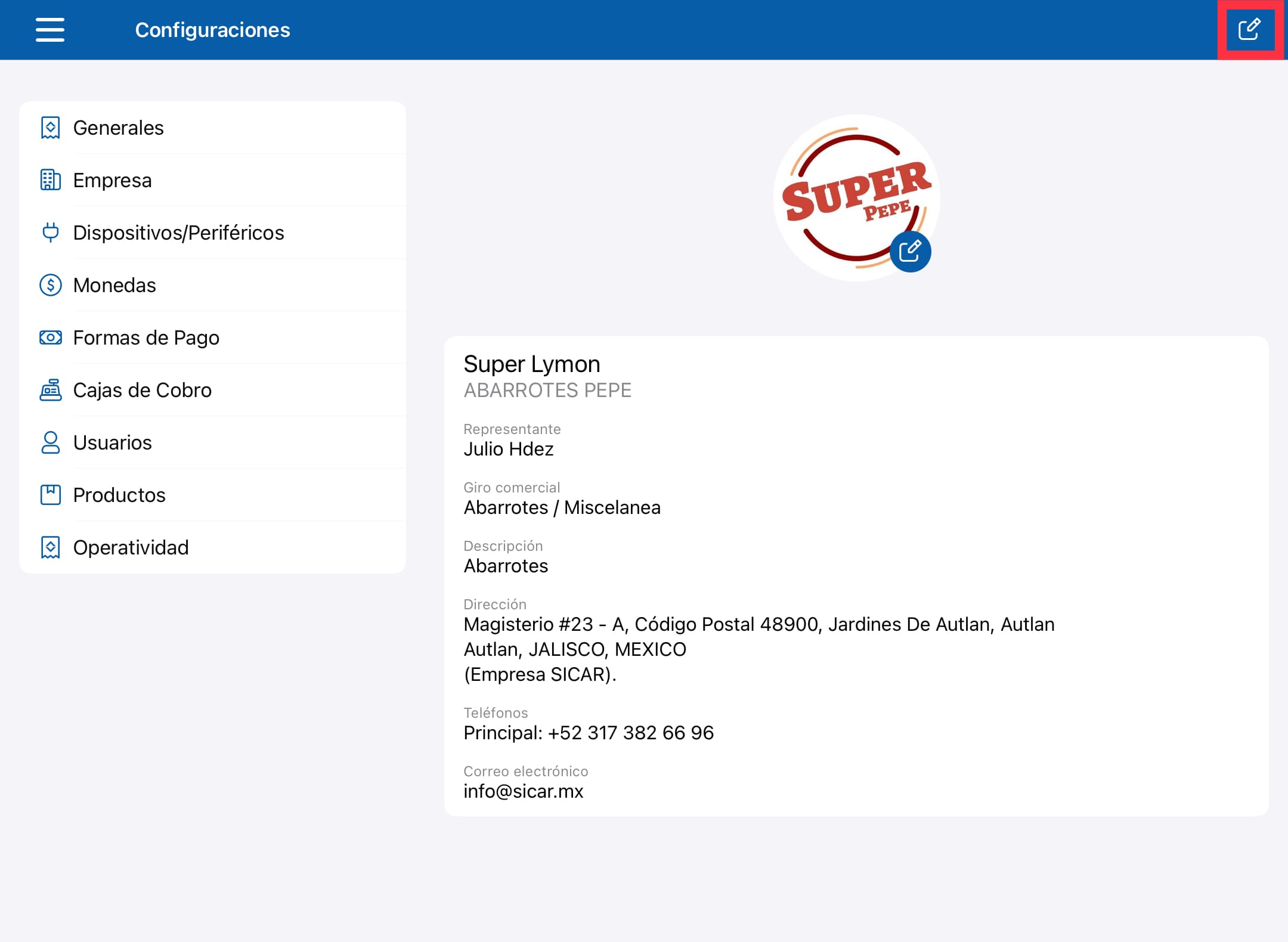The height and width of the screenshot is (942, 1288).
Task: Click the Operatividad receipt icon
Action: click(51, 547)
